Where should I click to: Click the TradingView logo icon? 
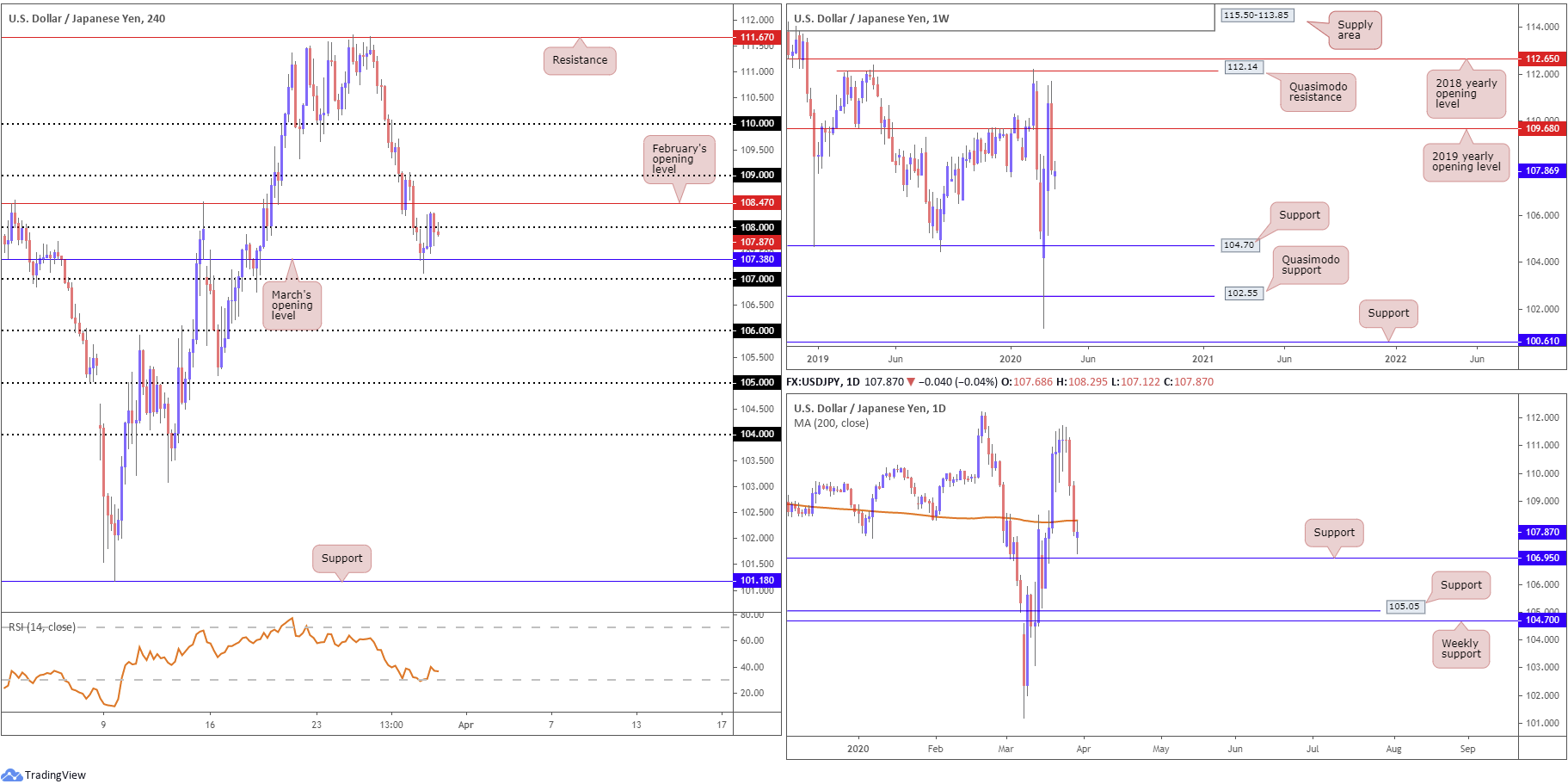click(x=11, y=775)
